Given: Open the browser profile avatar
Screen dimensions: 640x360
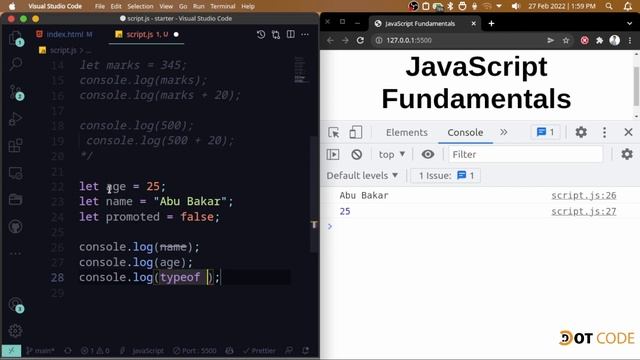Looking at the screenshot, I should click(615, 40).
